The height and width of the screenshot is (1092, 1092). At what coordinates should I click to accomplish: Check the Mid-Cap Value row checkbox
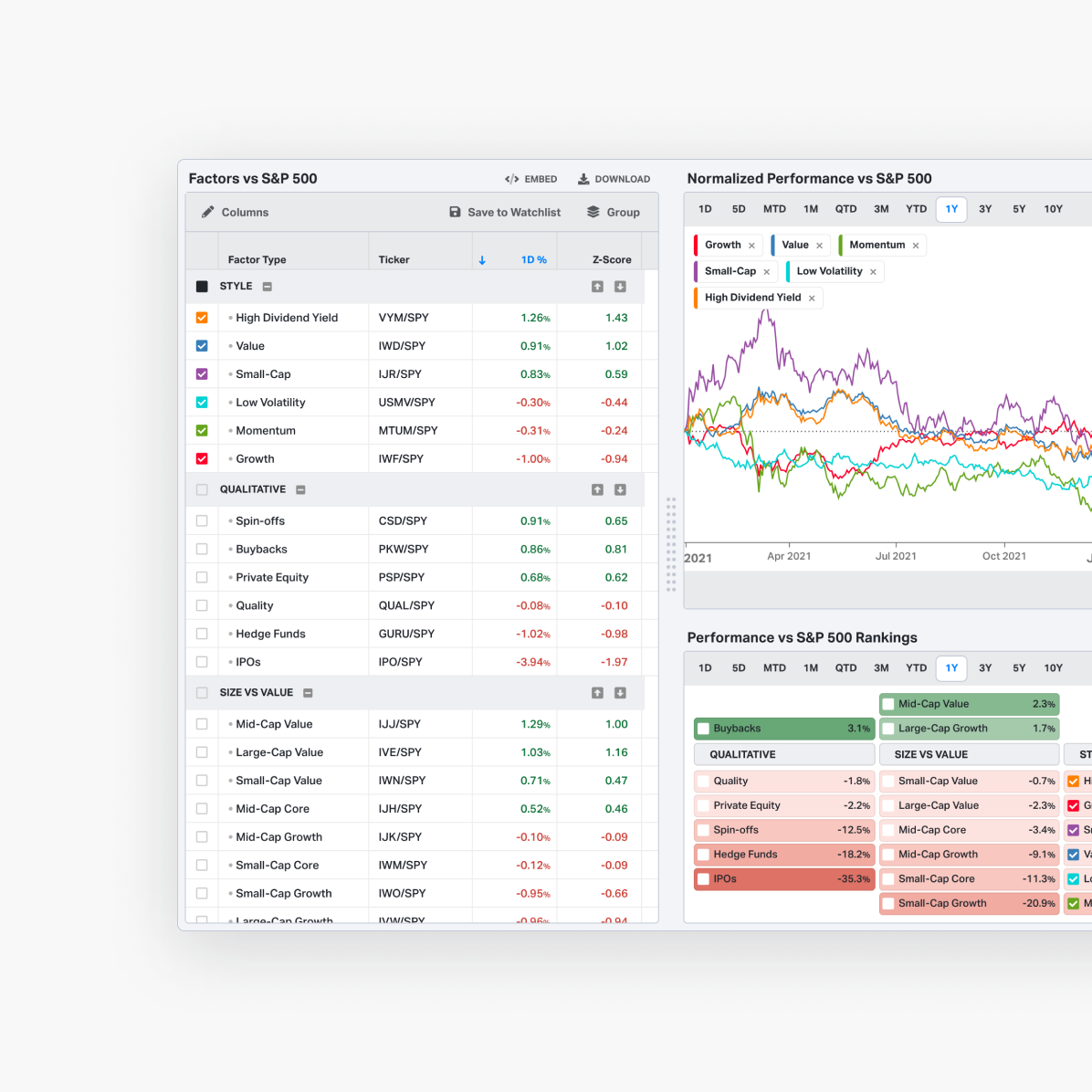[202, 724]
